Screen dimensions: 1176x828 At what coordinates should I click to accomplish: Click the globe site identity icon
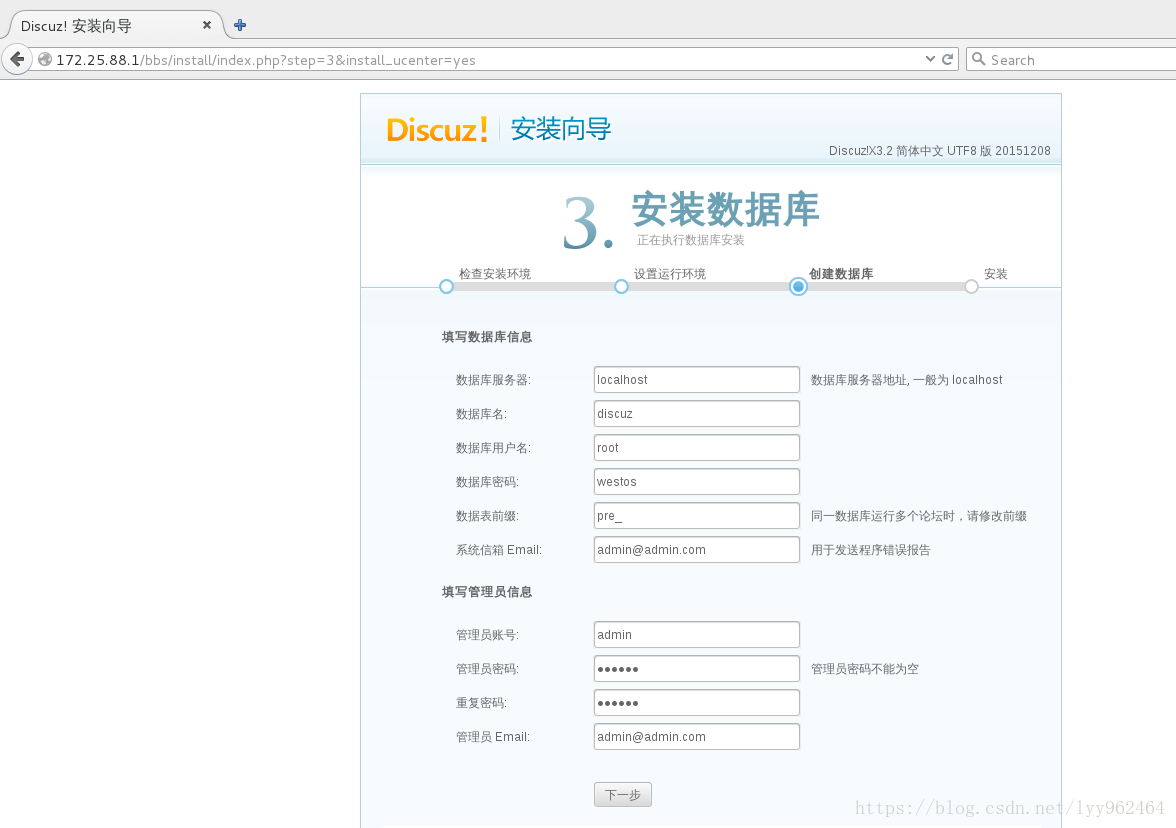click(x=45, y=59)
